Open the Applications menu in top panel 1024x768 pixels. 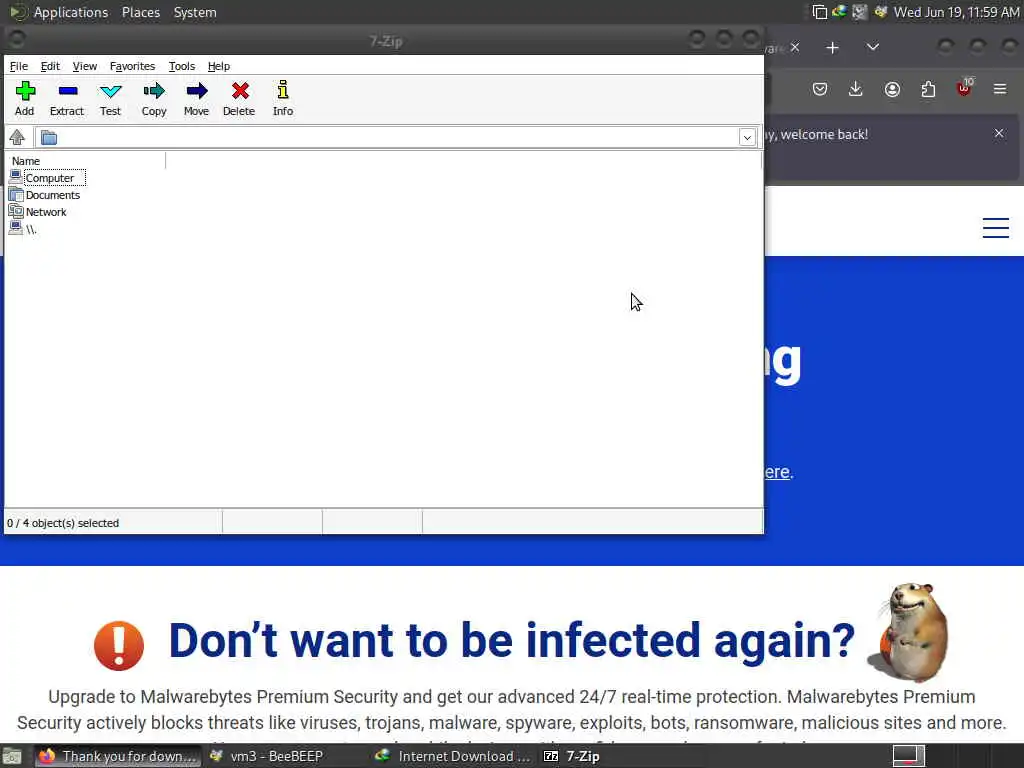point(71,12)
